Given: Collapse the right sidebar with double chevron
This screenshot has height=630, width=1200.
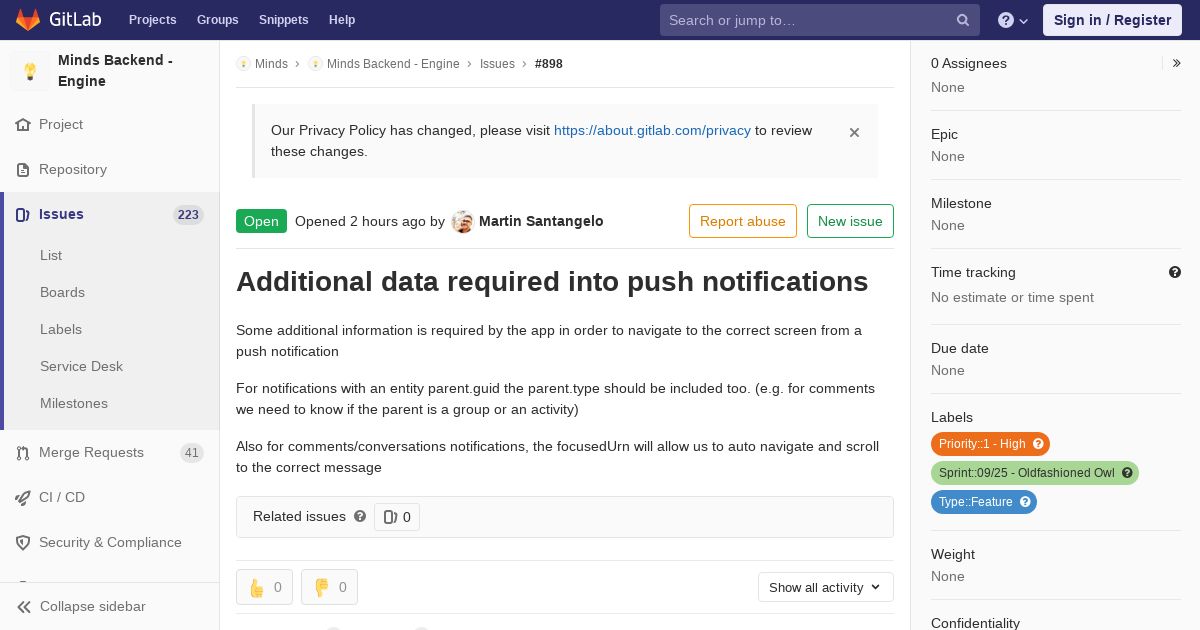Looking at the screenshot, I should pyautogui.click(x=1177, y=63).
